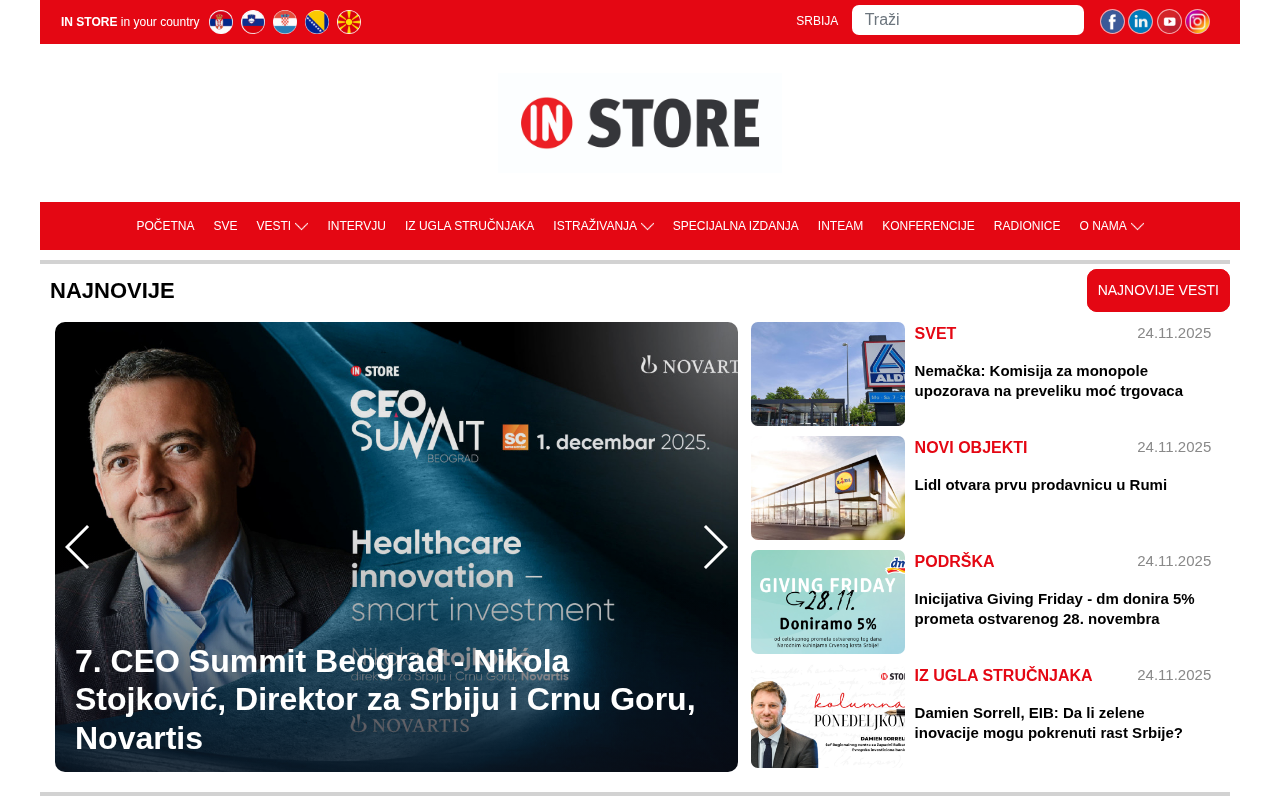1280x800 pixels.
Task: Click the date next to NOVI OBJEKTI
Action: click(x=1174, y=447)
